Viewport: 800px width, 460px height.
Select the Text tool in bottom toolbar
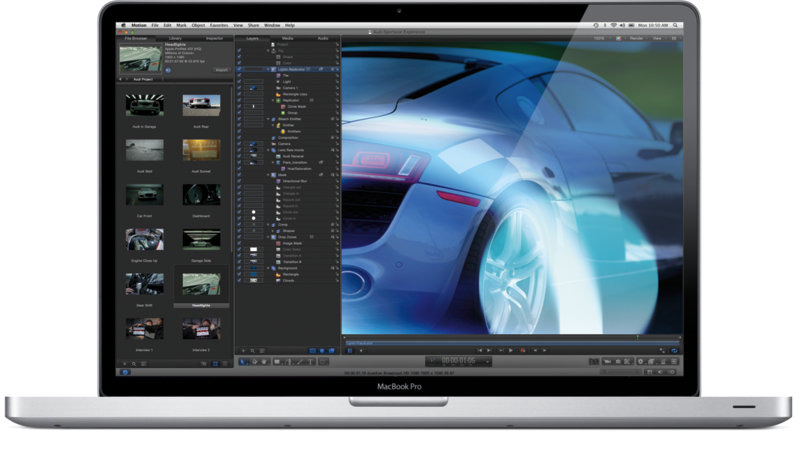[x=312, y=362]
